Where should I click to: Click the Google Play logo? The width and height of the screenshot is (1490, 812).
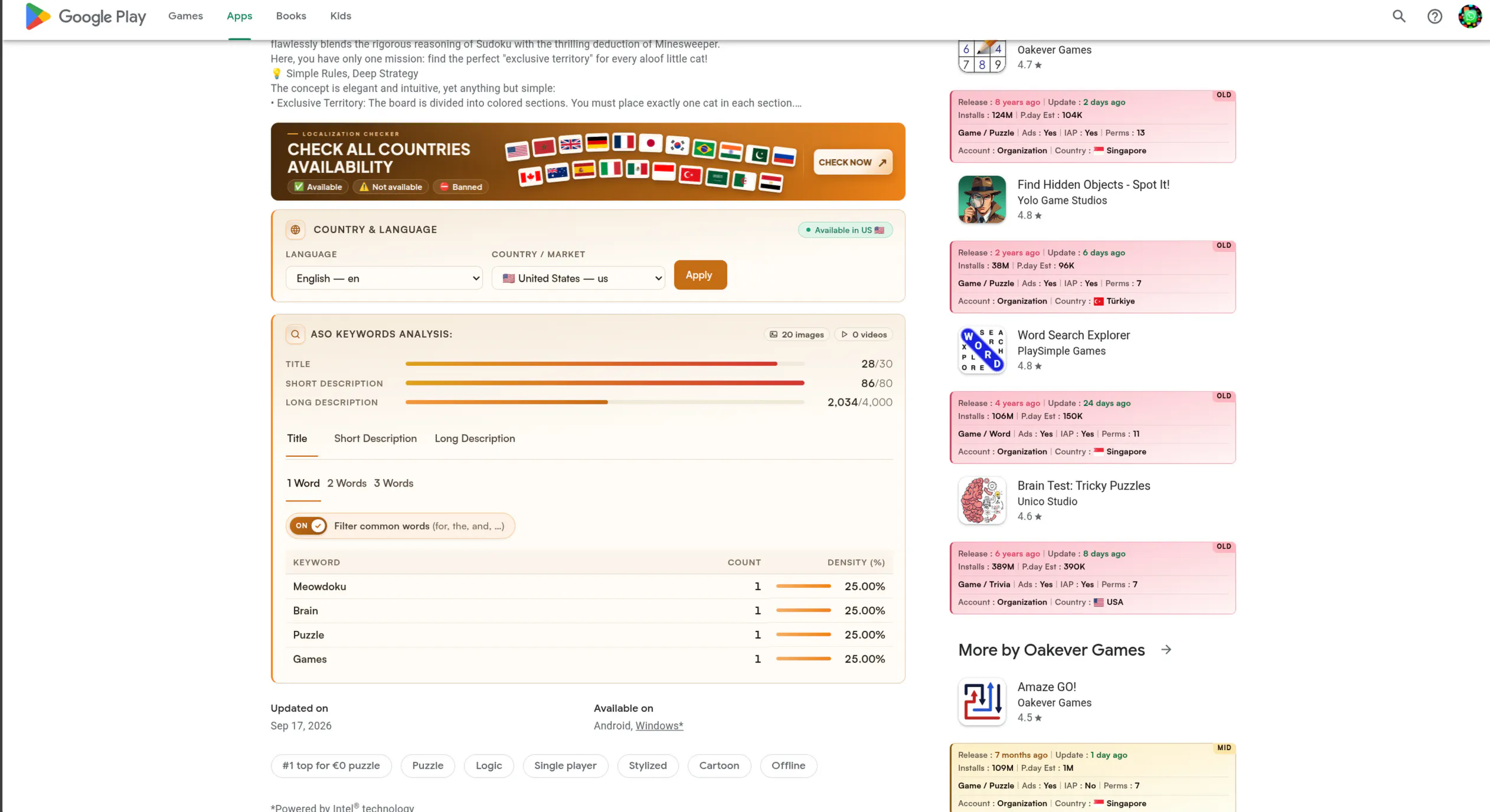pos(86,17)
